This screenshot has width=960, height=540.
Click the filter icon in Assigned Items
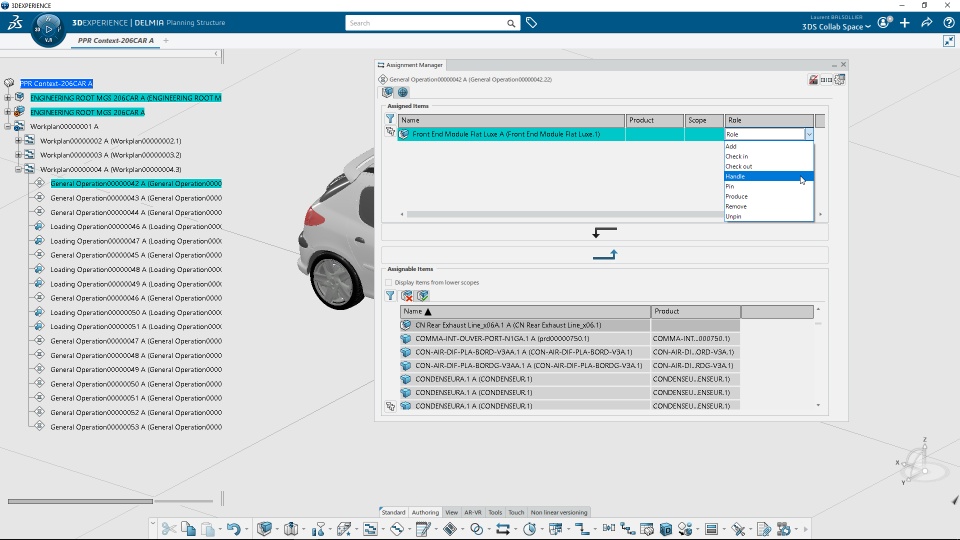(x=390, y=119)
